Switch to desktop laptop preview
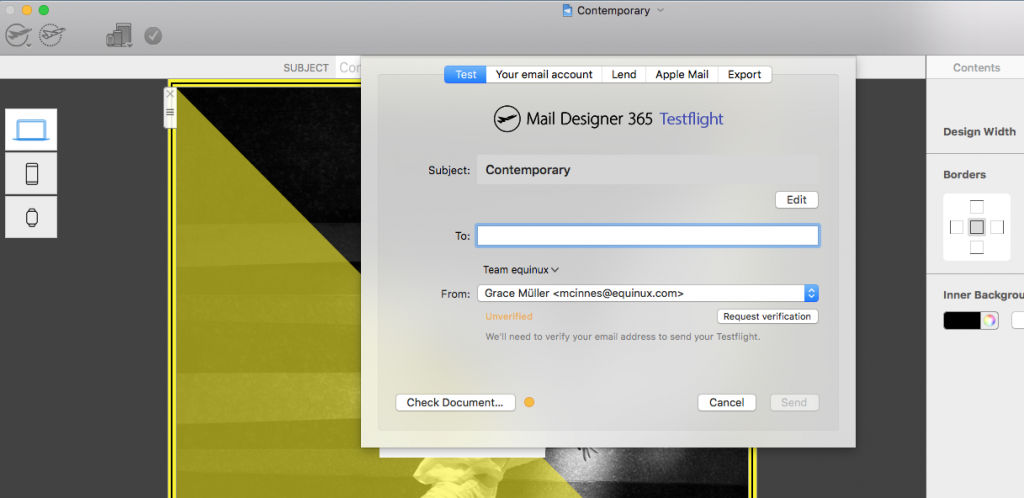Image resolution: width=1024 pixels, height=498 pixels. (31, 130)
